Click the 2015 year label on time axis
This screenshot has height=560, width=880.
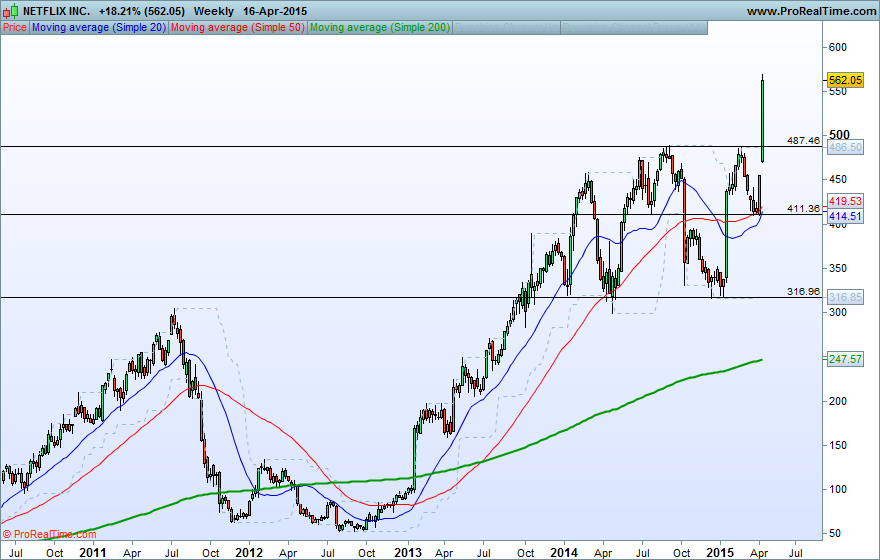pyautogui.click(x=720, y=552)
